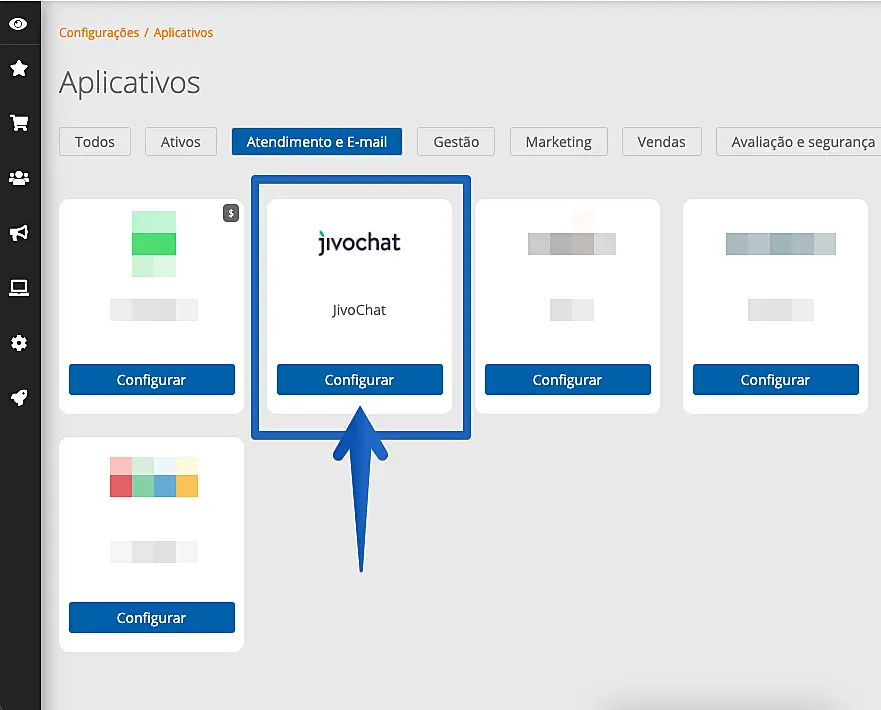This screenshot has height=710, width=881.
Task: Click the Configurações breadcrumb link
Action: [x=99, y=33]
